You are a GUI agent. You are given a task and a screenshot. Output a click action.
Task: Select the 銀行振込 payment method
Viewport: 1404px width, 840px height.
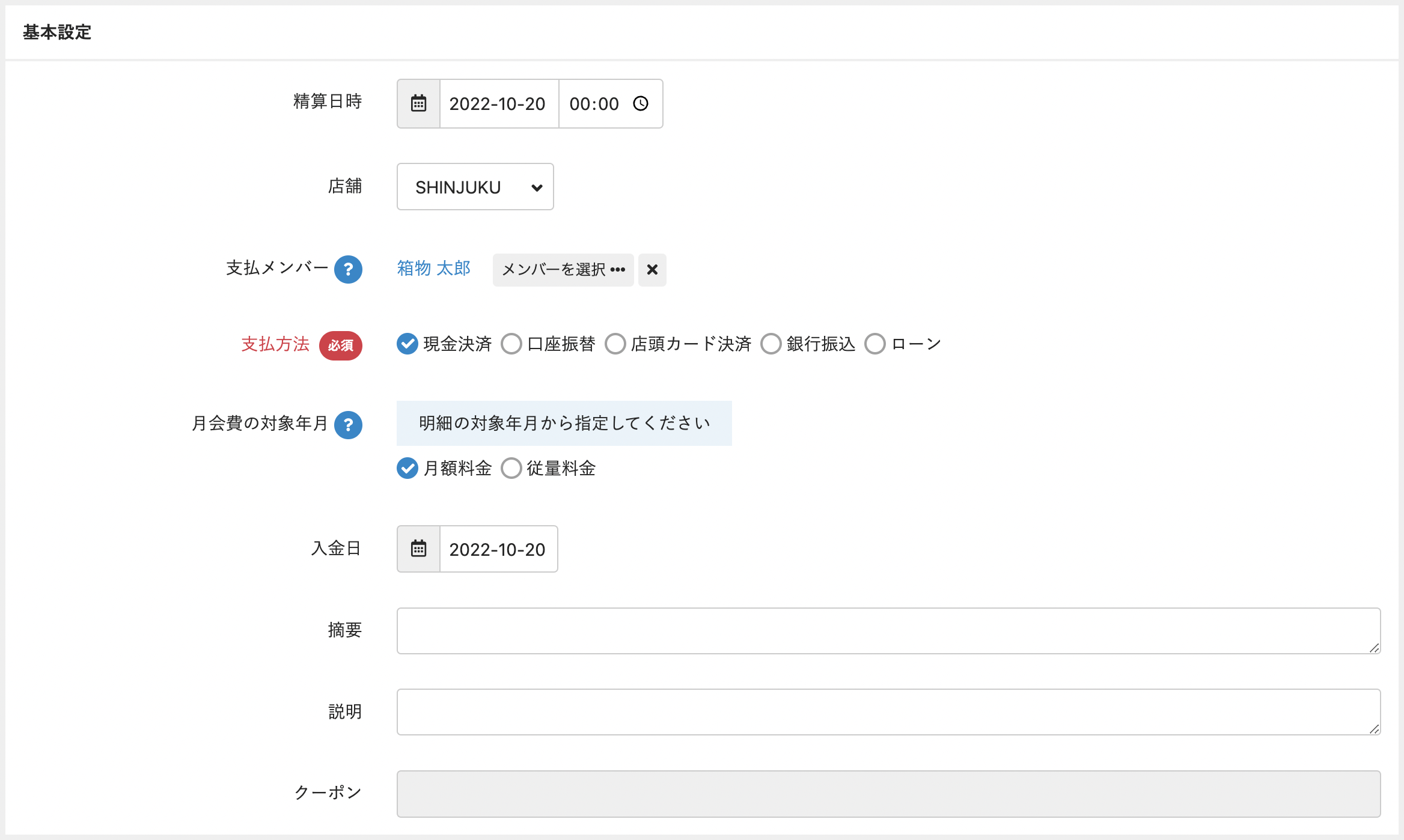pos(771,344)
